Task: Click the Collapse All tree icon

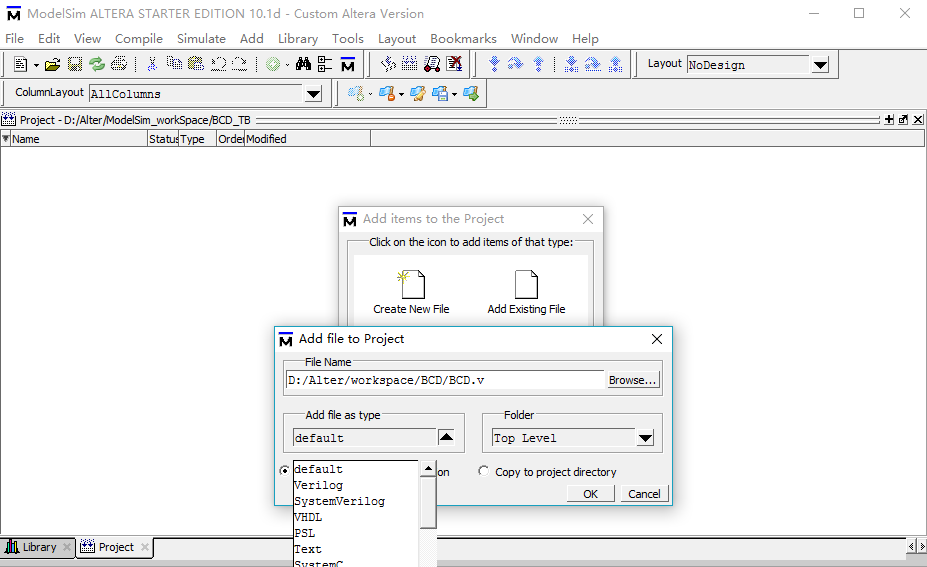Action: pos(325,64)
